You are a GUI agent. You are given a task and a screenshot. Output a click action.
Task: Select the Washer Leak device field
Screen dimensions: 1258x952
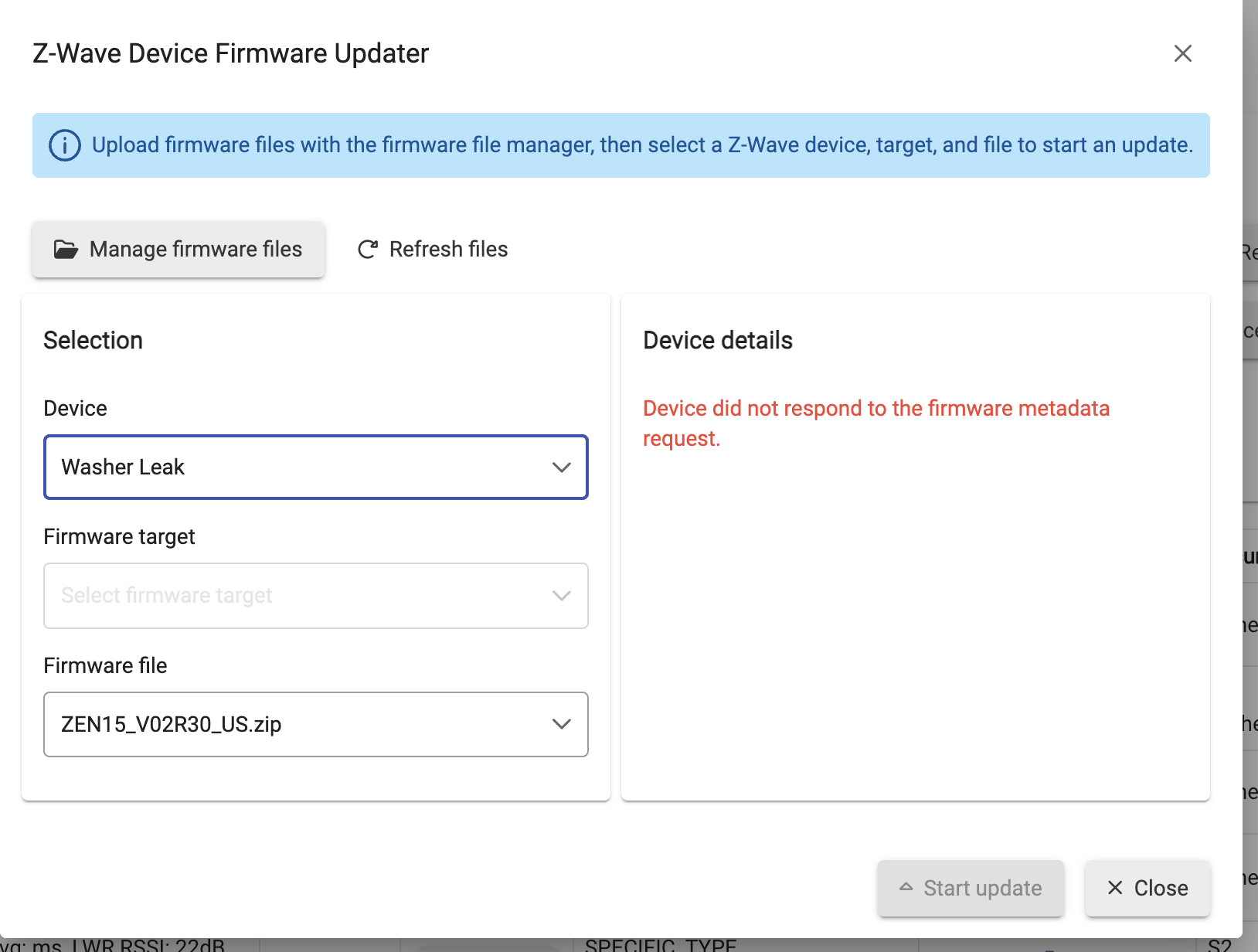click(x=316, y=467)
